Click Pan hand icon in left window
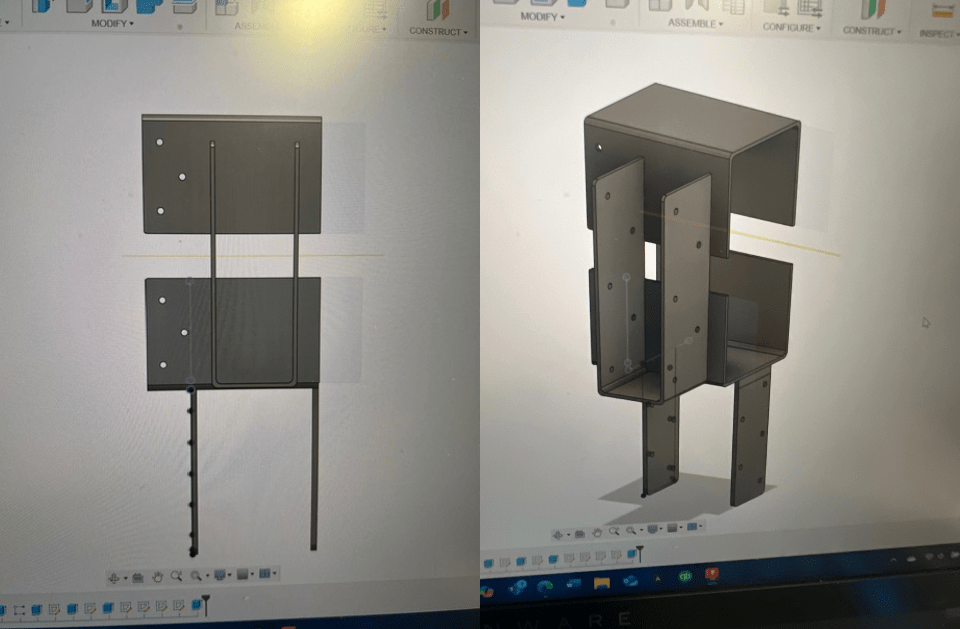The height and width of the screenshot is (629, 960). tap(157, 577)
